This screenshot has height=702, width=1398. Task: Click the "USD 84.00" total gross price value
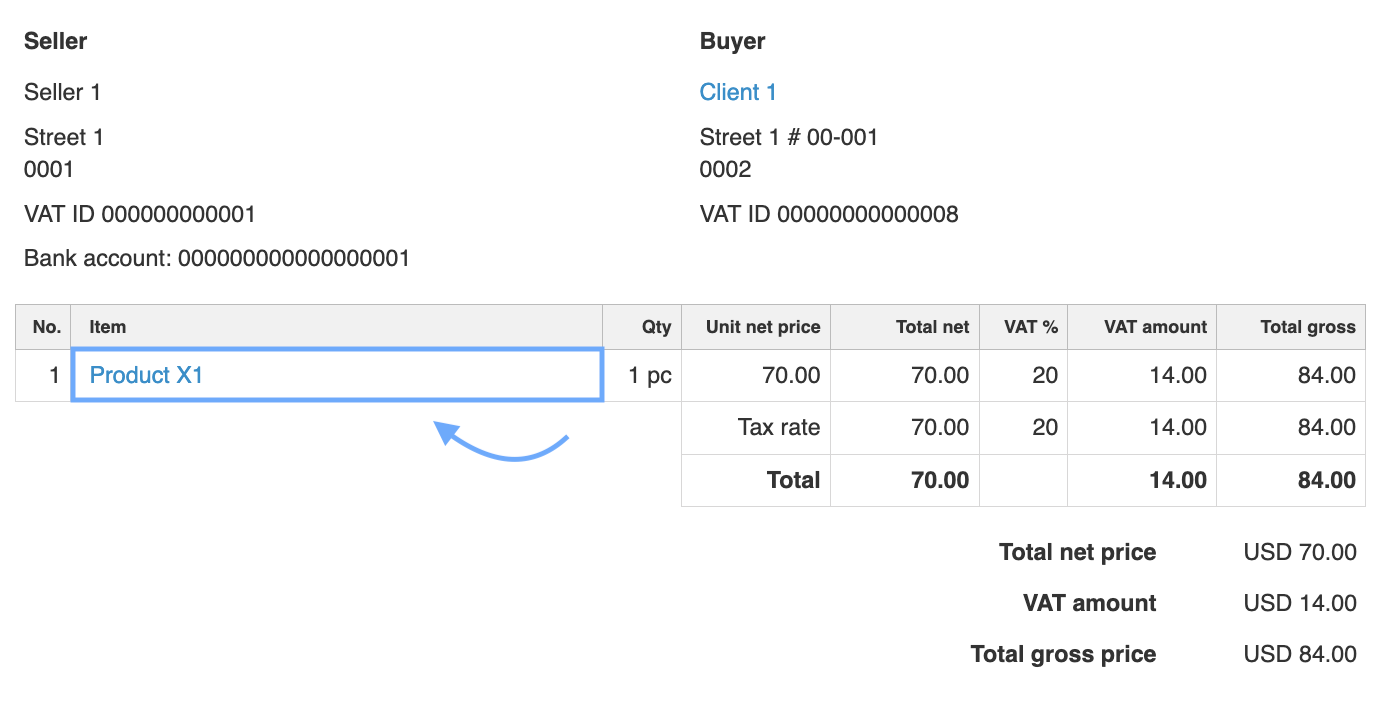pos(1300,655)
